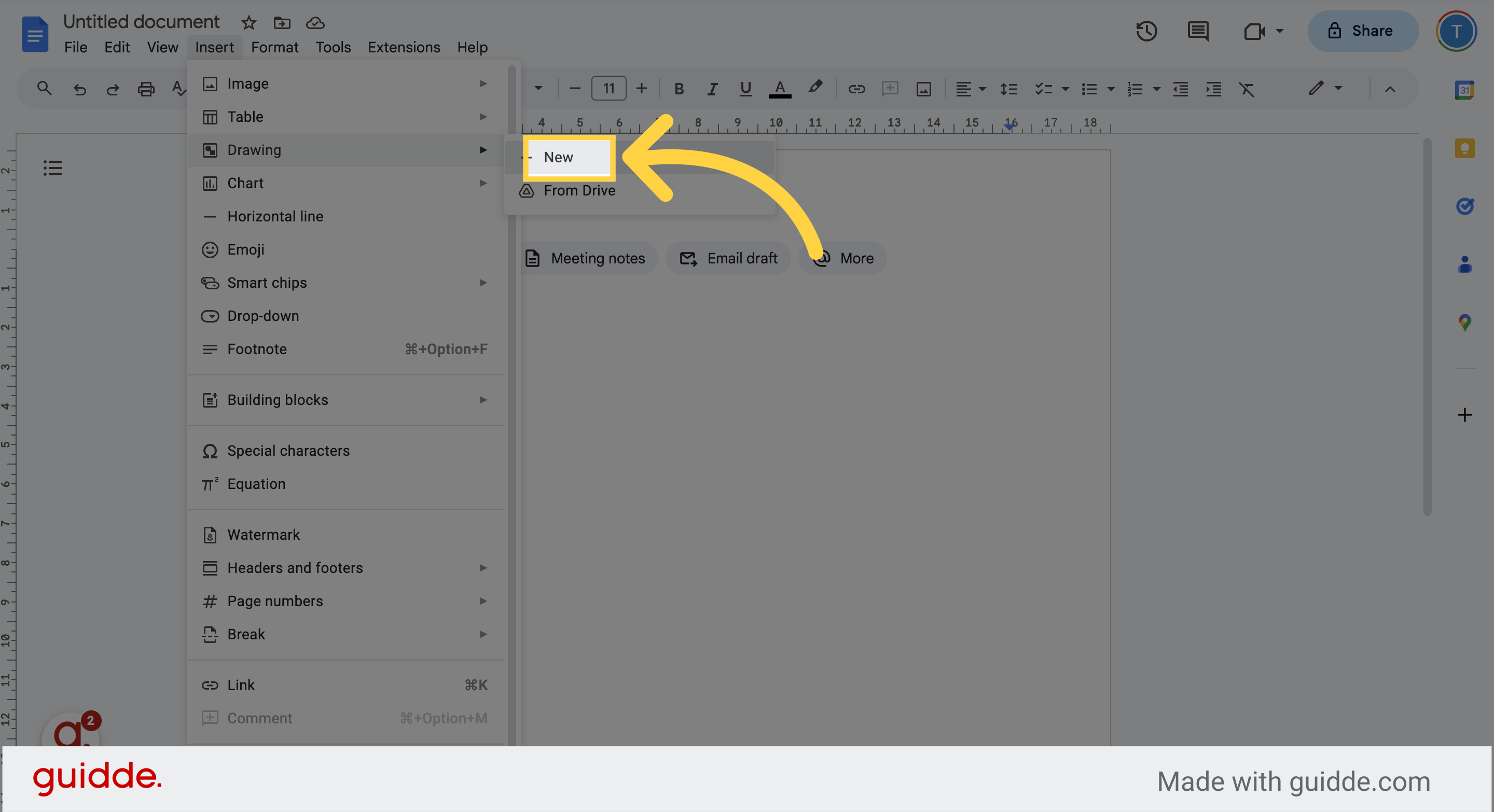Toggle the checklist button
1494x812 pixels.
click(x=1043, y=89)
